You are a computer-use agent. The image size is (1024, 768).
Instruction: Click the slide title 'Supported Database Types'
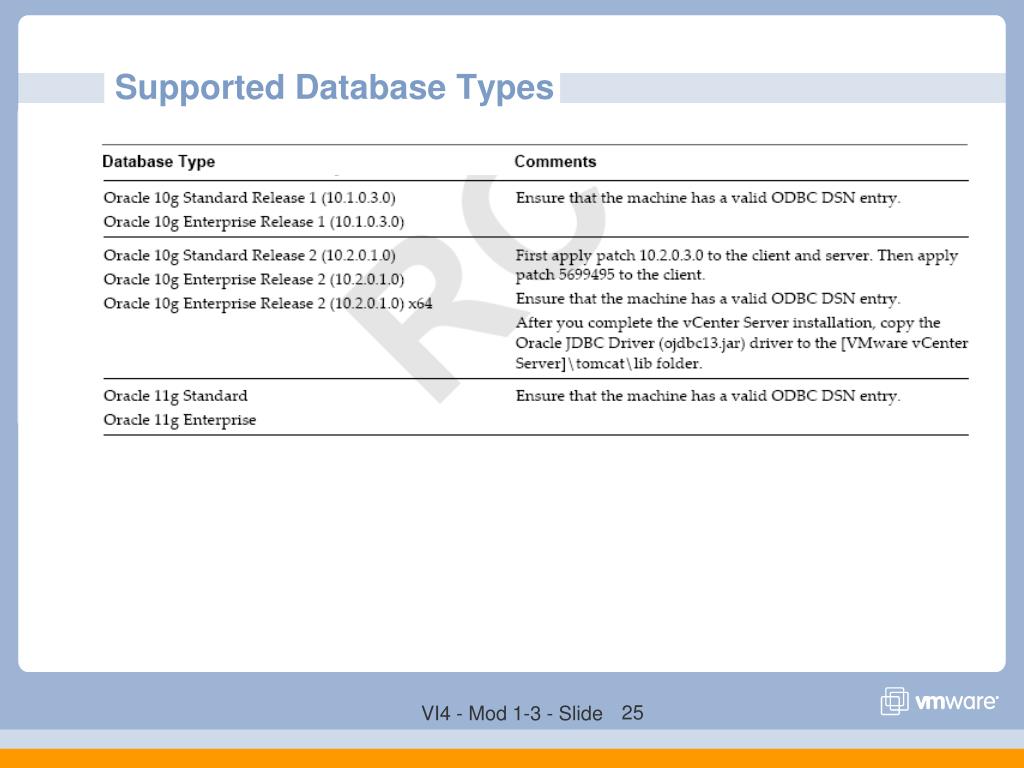pyautogui.click(x=334, y=88)
